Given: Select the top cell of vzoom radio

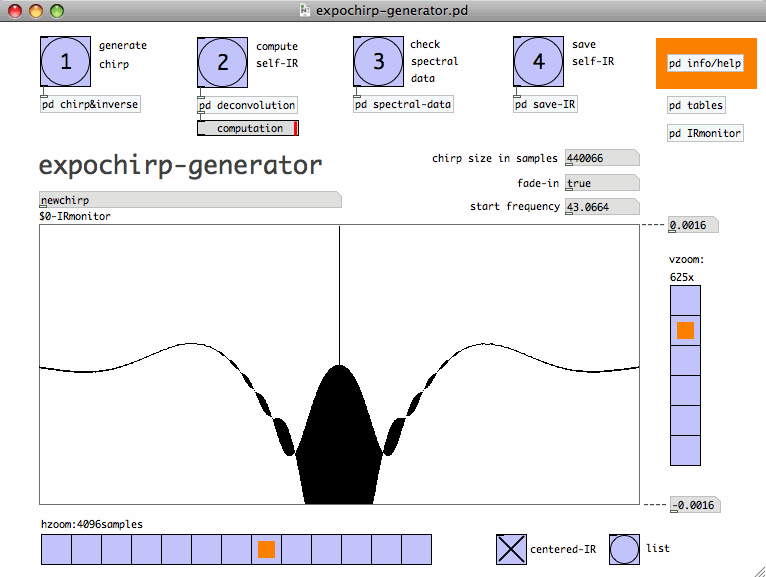Looking at the screenshot, I should [685, 300].
